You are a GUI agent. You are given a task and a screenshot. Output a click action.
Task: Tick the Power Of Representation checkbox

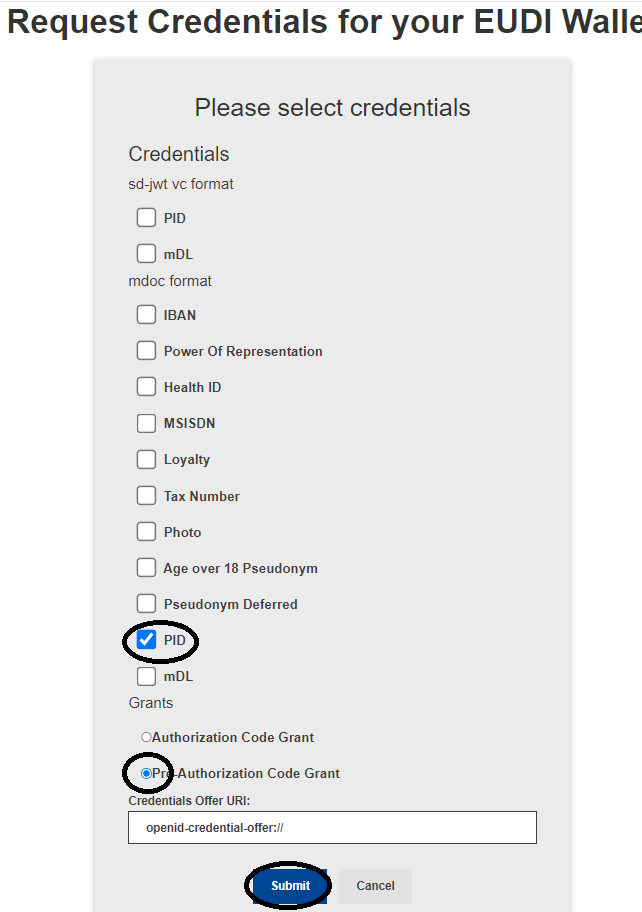pos(147,351)
